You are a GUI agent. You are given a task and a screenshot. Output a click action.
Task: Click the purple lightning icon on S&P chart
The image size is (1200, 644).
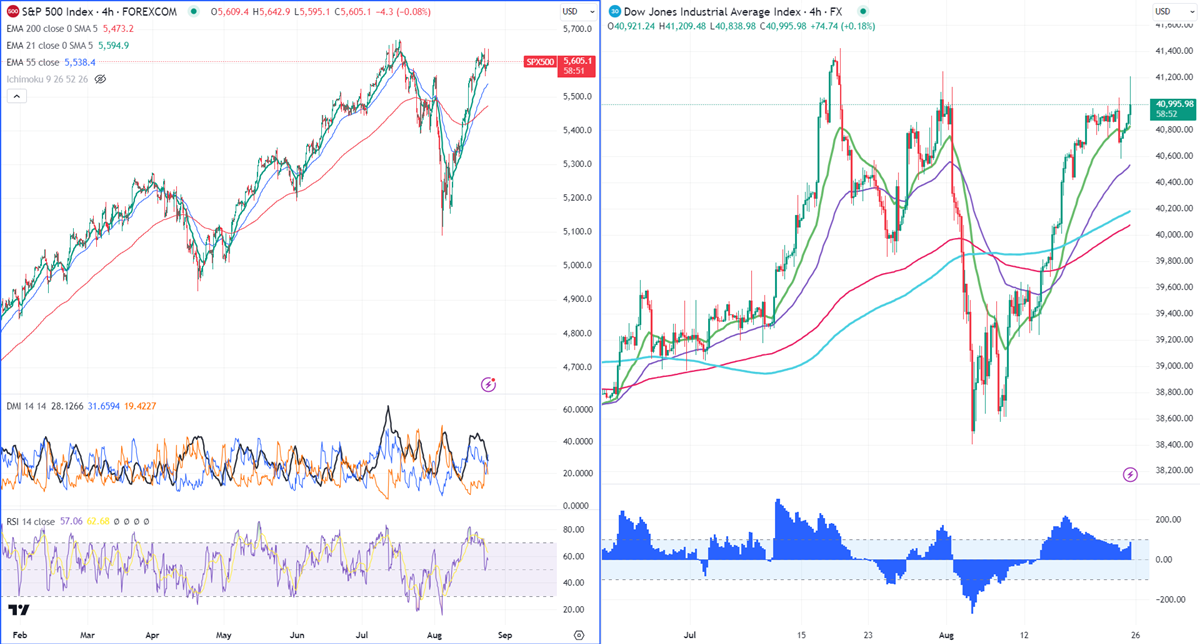(489, 383)
